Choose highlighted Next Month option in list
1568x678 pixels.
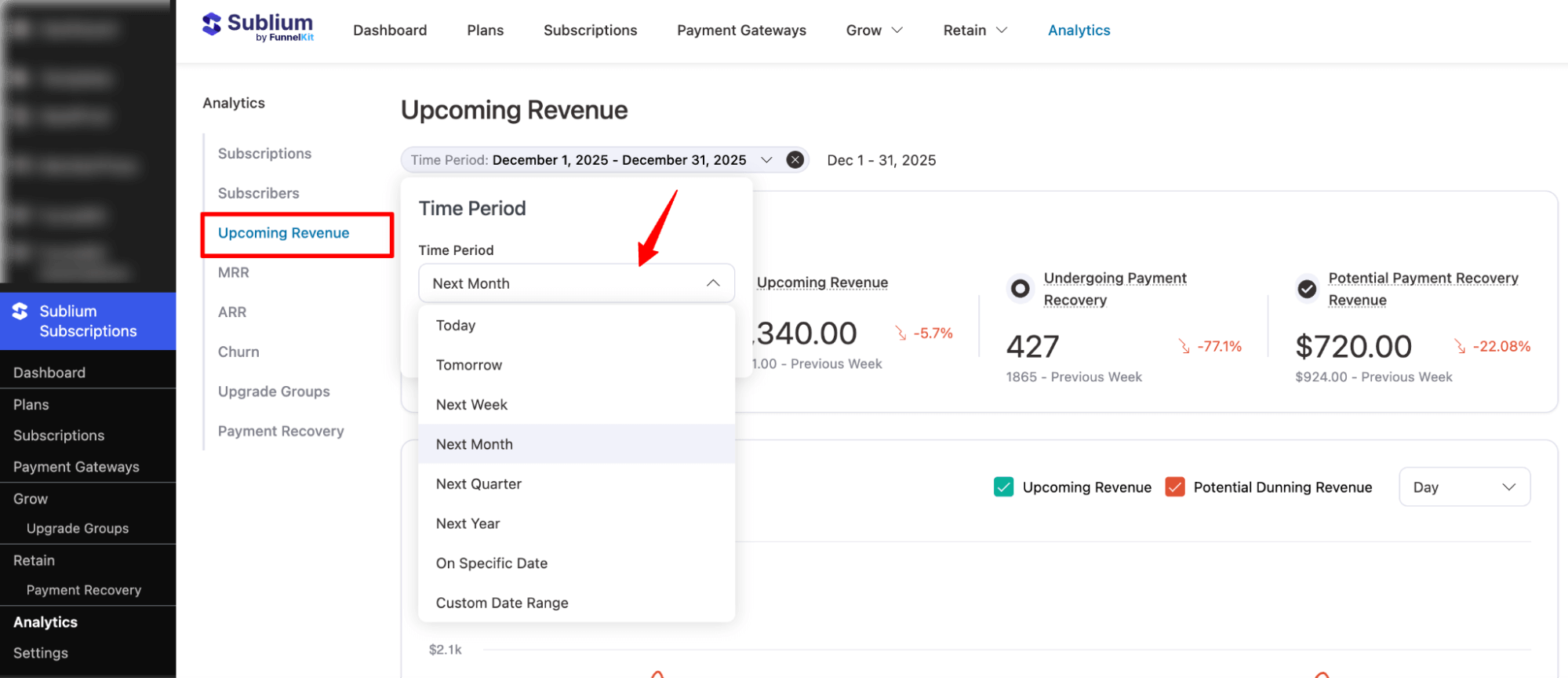577,444
